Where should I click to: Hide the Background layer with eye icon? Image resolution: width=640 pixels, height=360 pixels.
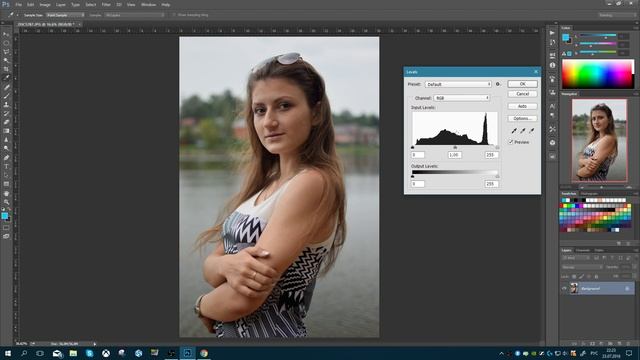point(564,289)
